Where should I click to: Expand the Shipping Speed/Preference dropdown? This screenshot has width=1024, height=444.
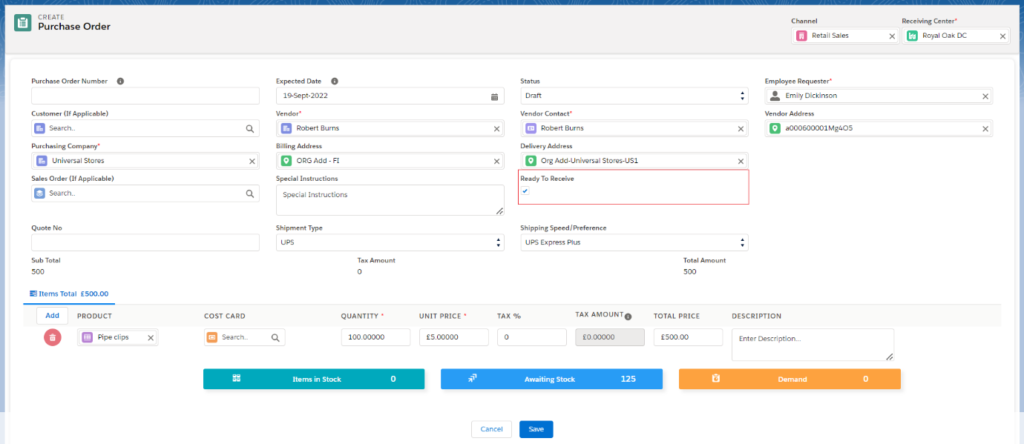[634, 243]
